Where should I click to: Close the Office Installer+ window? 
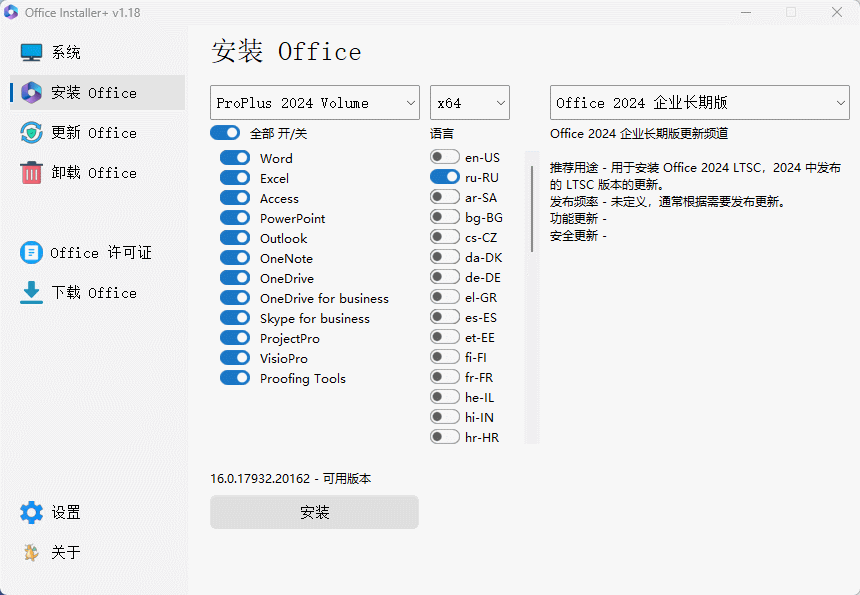836,12
